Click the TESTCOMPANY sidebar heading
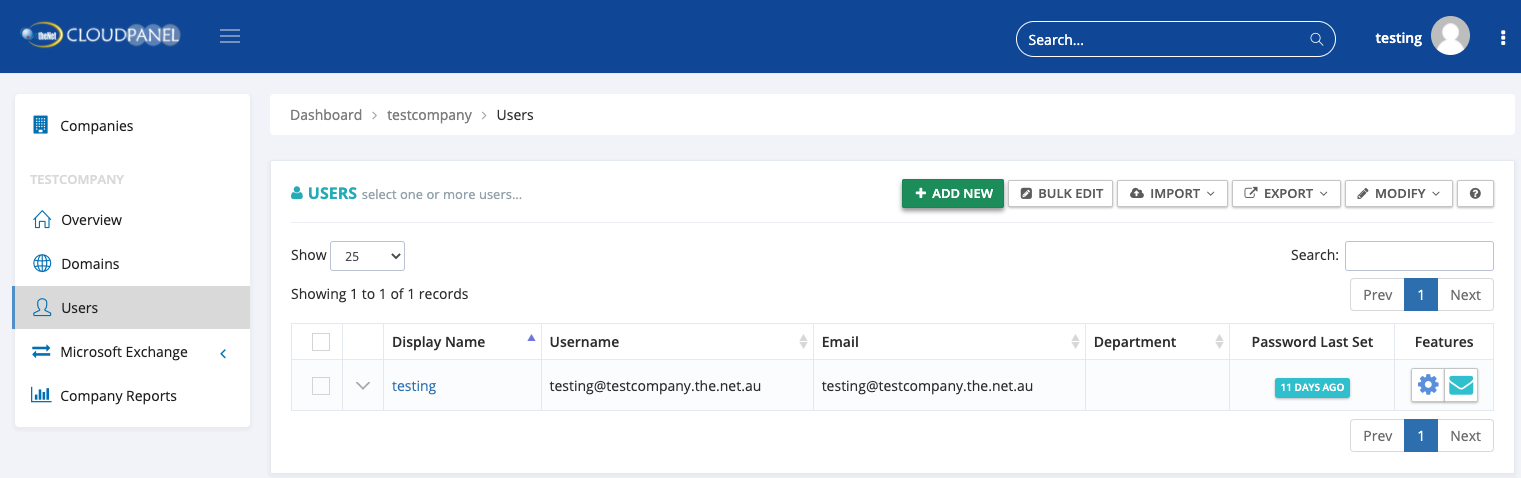The height and width of the screenshot is (478, 1521). tap(77, 180)
